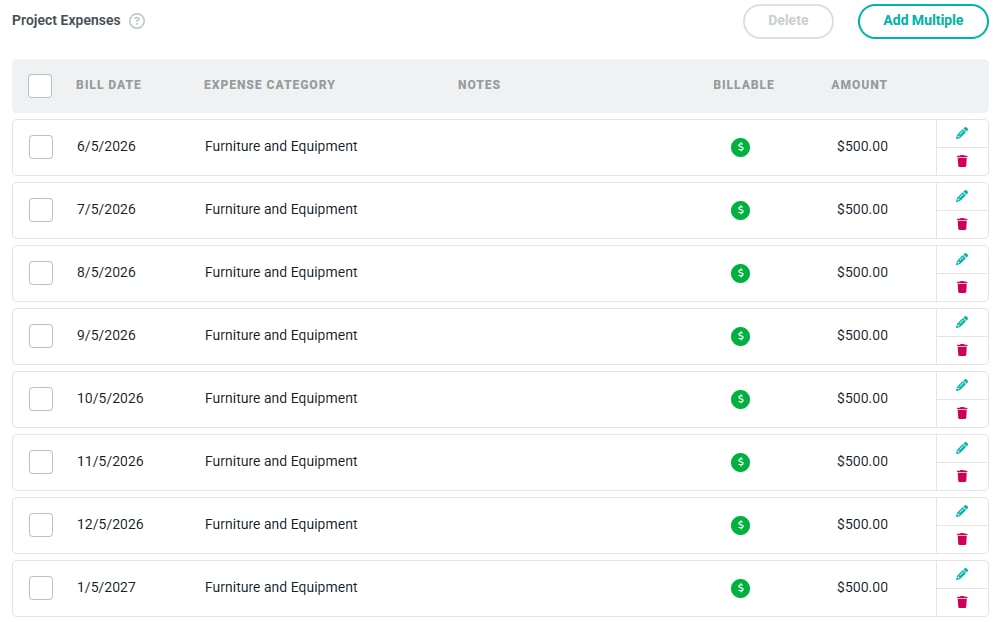Delete the 6/5/2026 expense using trash icon
Viewport: 1002px width, 622px height.
(962, 161)
